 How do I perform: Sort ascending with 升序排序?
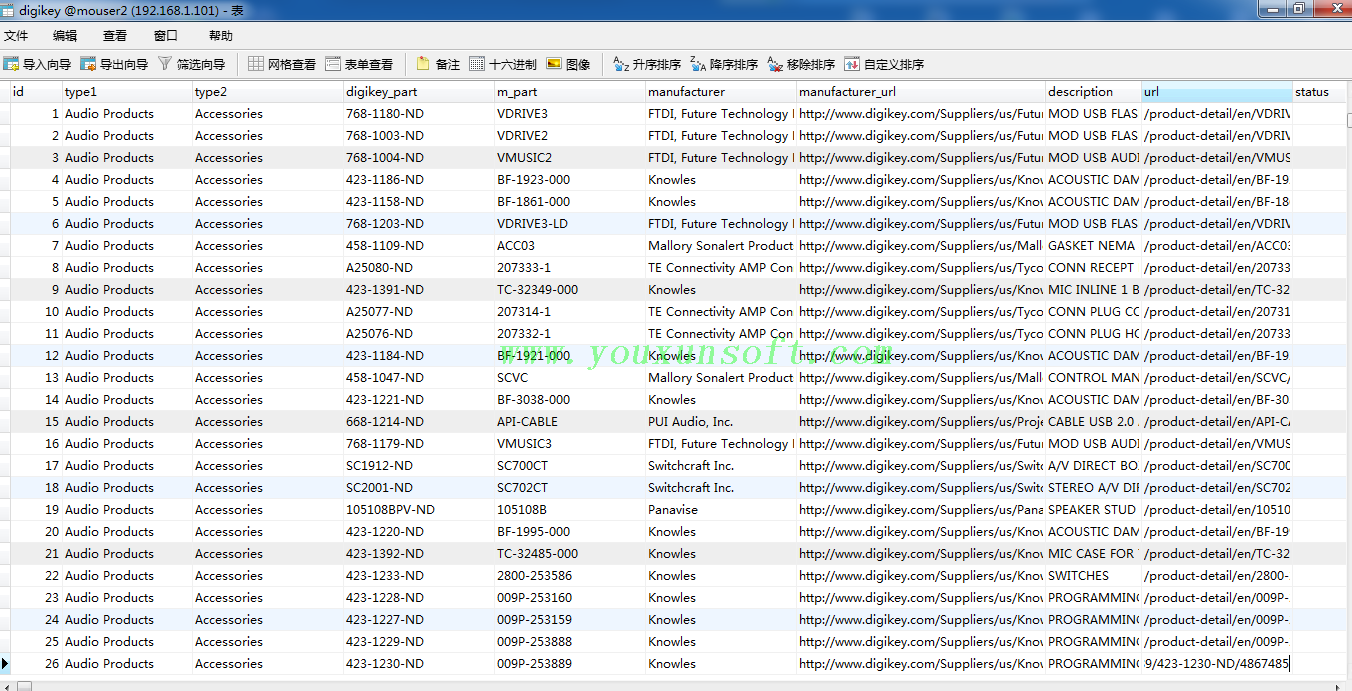tap(647, 64)
